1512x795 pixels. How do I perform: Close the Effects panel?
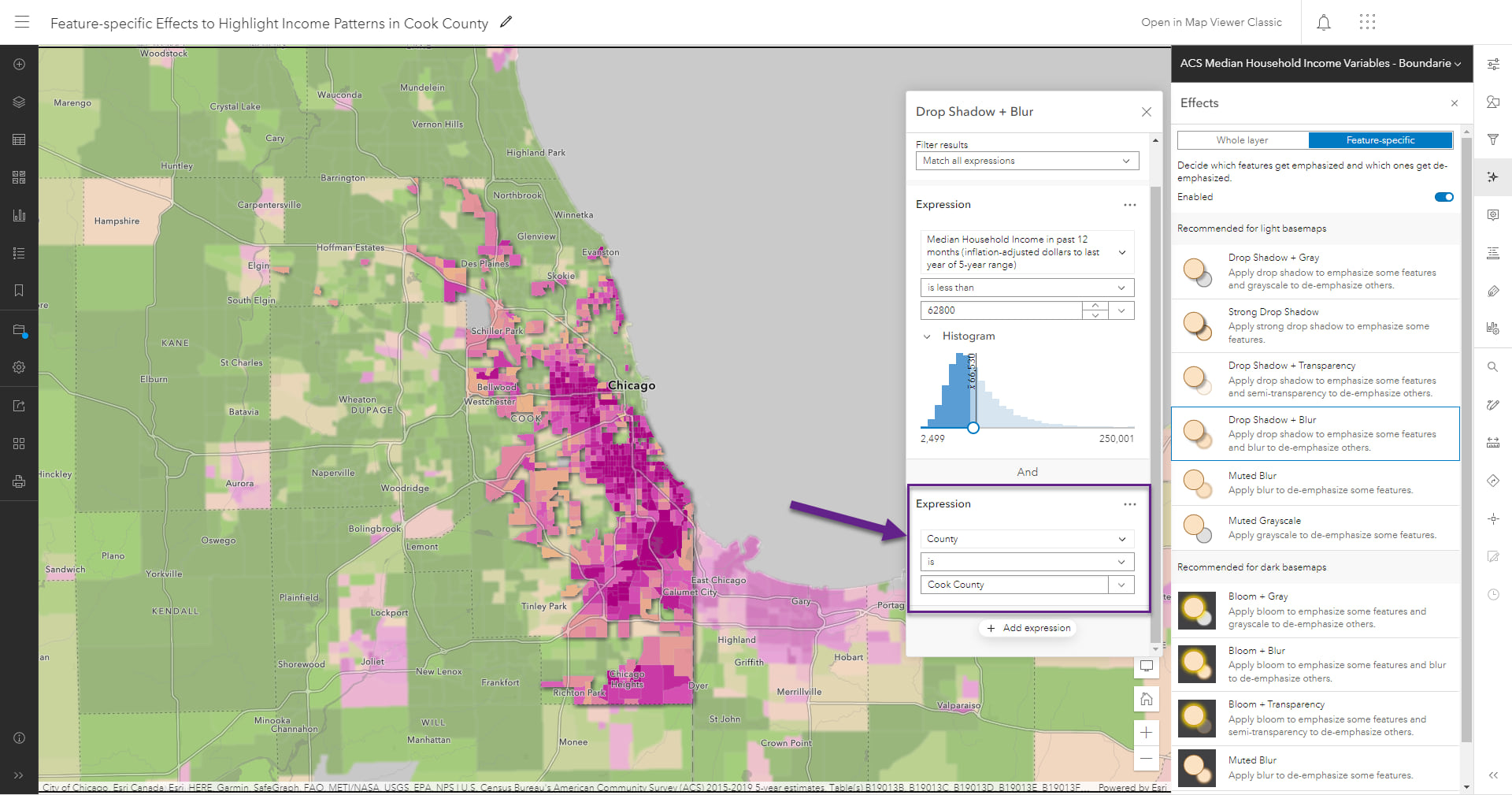point(1455,103)
